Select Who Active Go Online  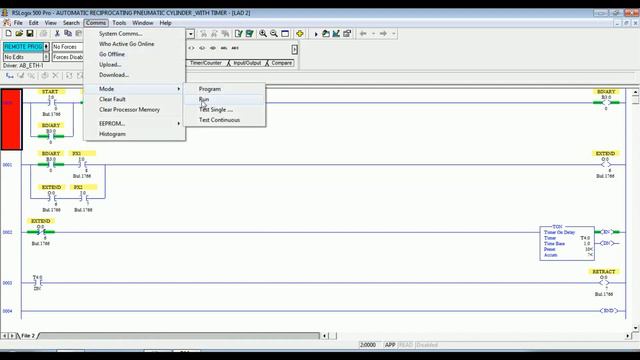pos(134,44)
